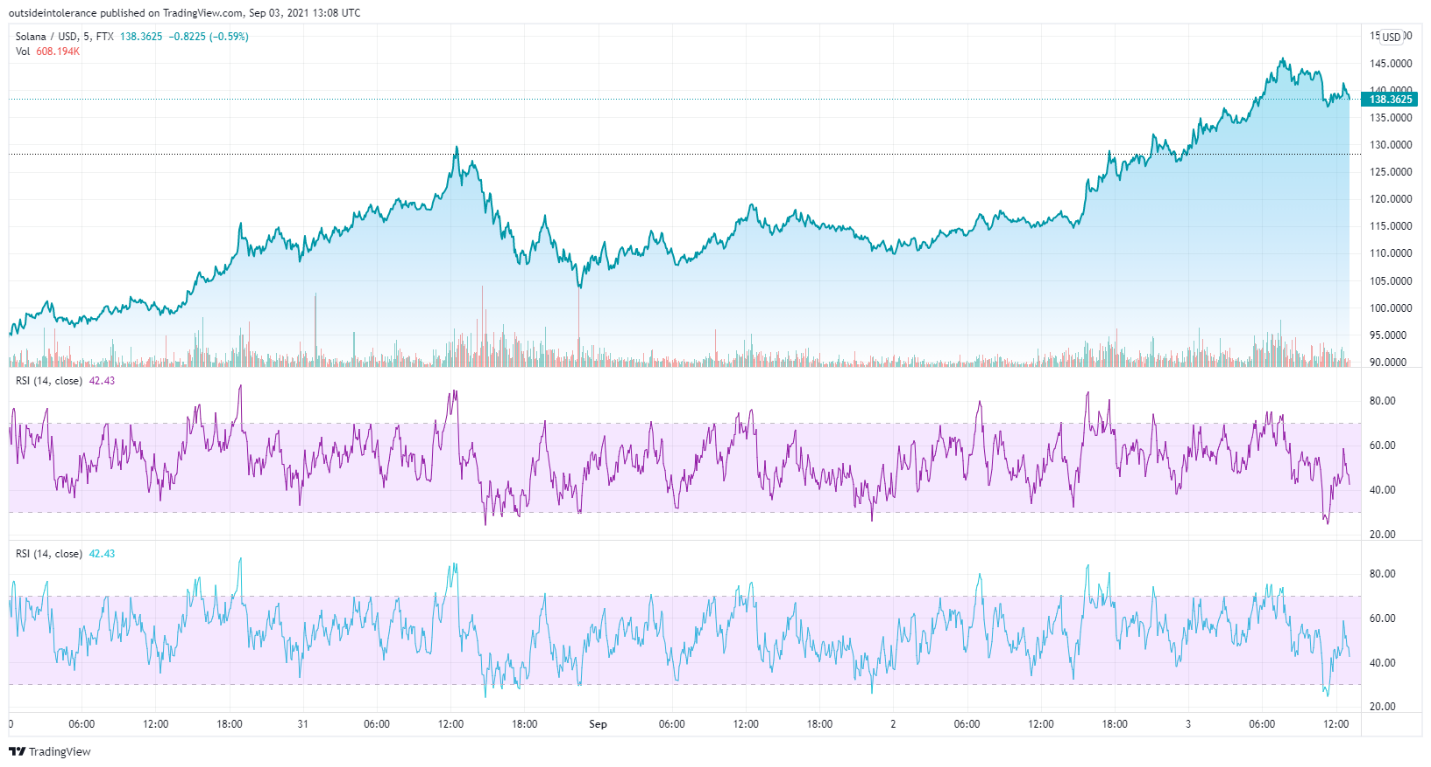Click the 100.0000 price axis label

pos(1391,308)
